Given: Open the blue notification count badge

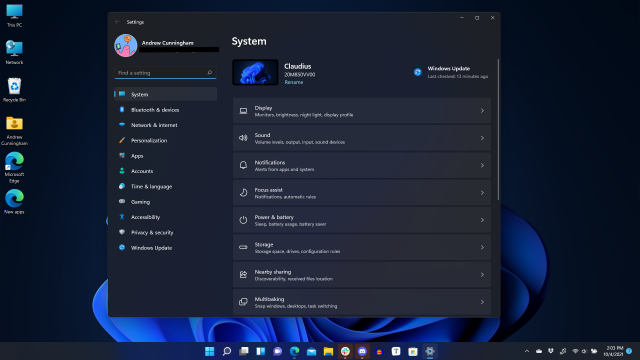Looking at the screenshot, I should (629, 351).
